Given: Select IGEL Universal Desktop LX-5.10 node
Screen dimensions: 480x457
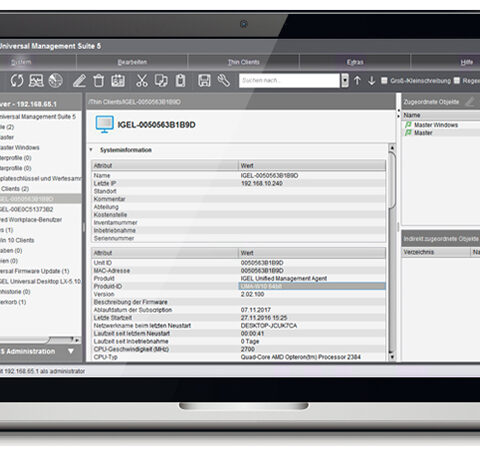Looking at the screenshot, I should tap(40, 281).
